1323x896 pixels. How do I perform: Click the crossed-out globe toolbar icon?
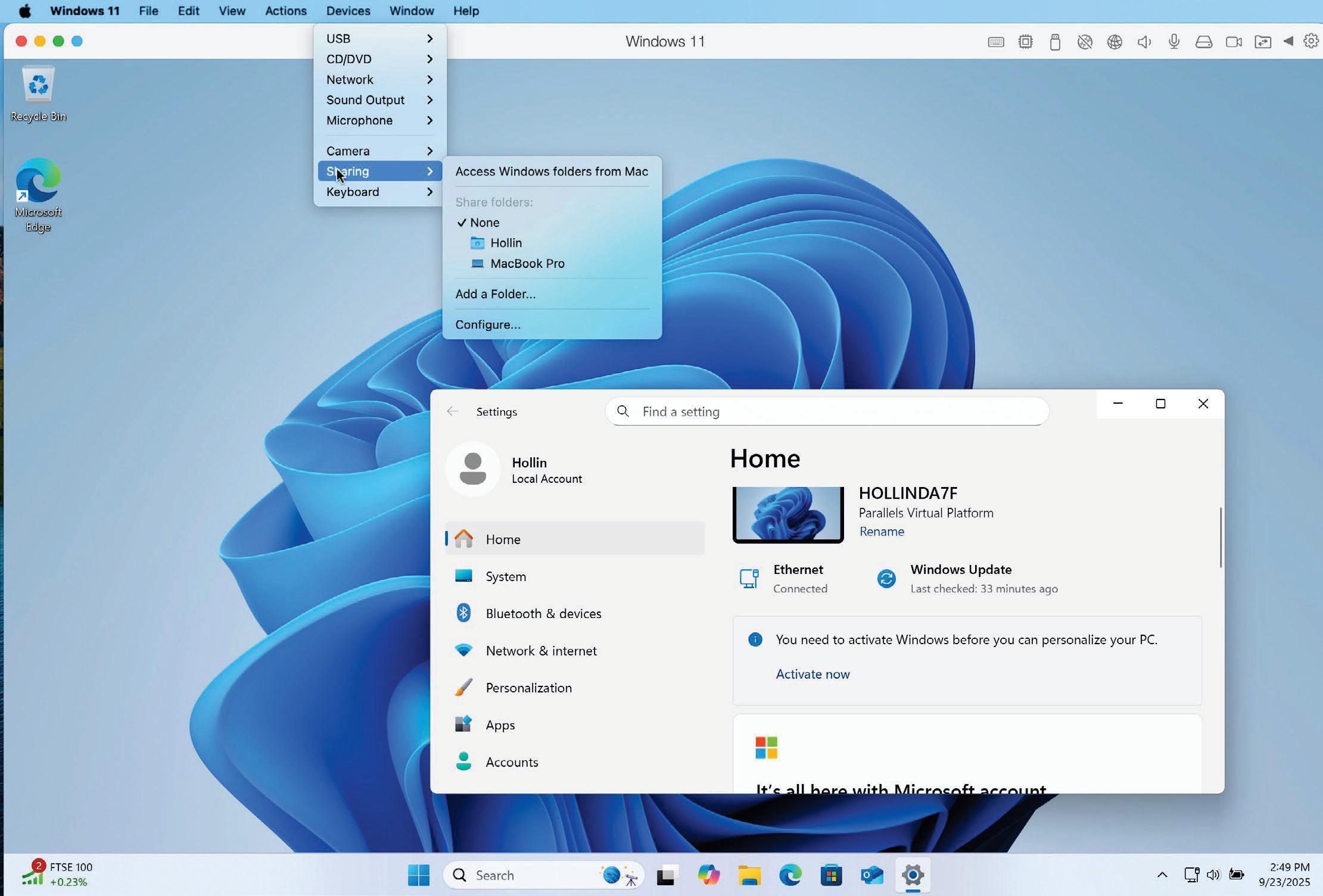[x=1085, y=42]
